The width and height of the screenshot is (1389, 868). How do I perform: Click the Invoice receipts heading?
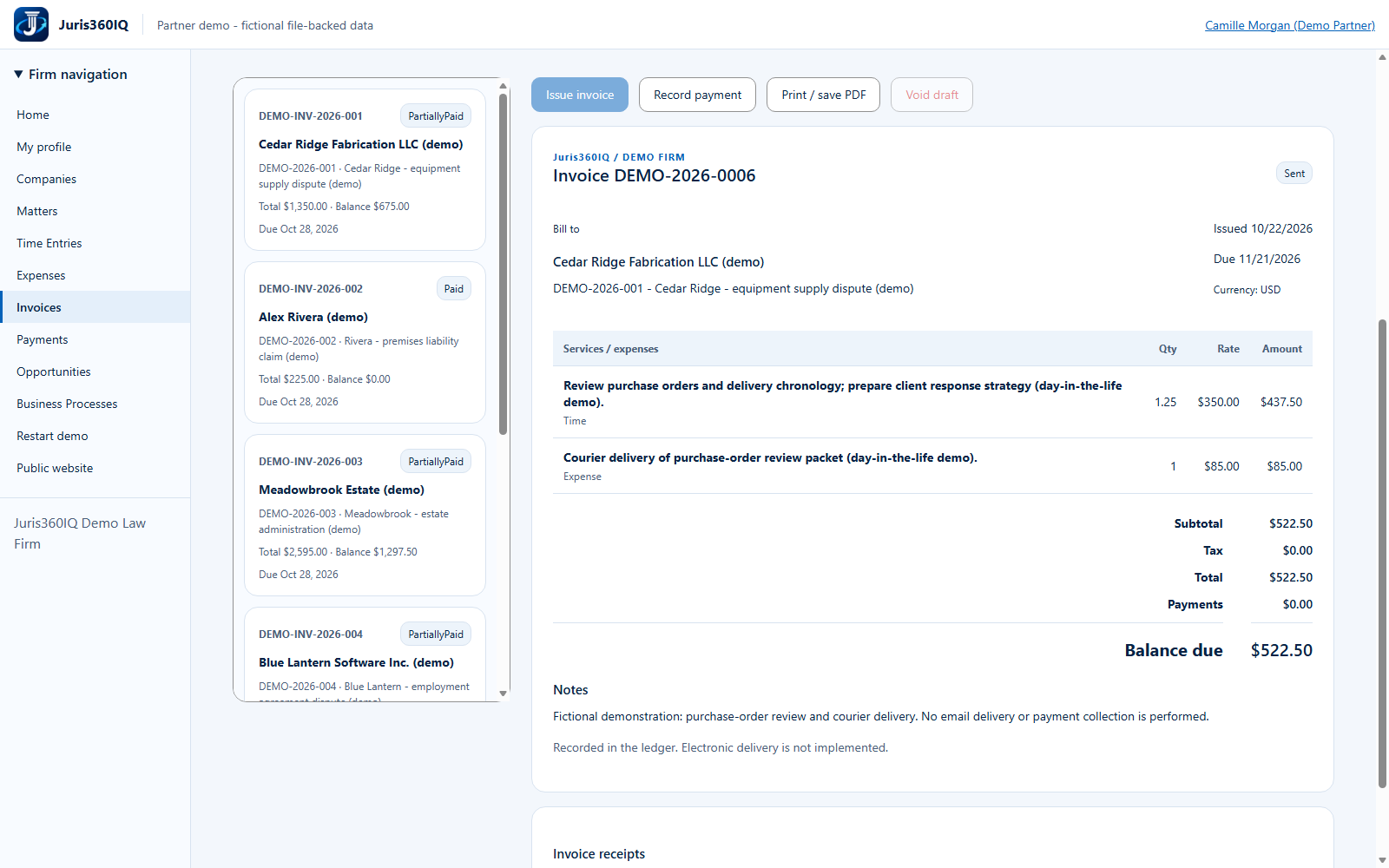(x=599, y=854)
